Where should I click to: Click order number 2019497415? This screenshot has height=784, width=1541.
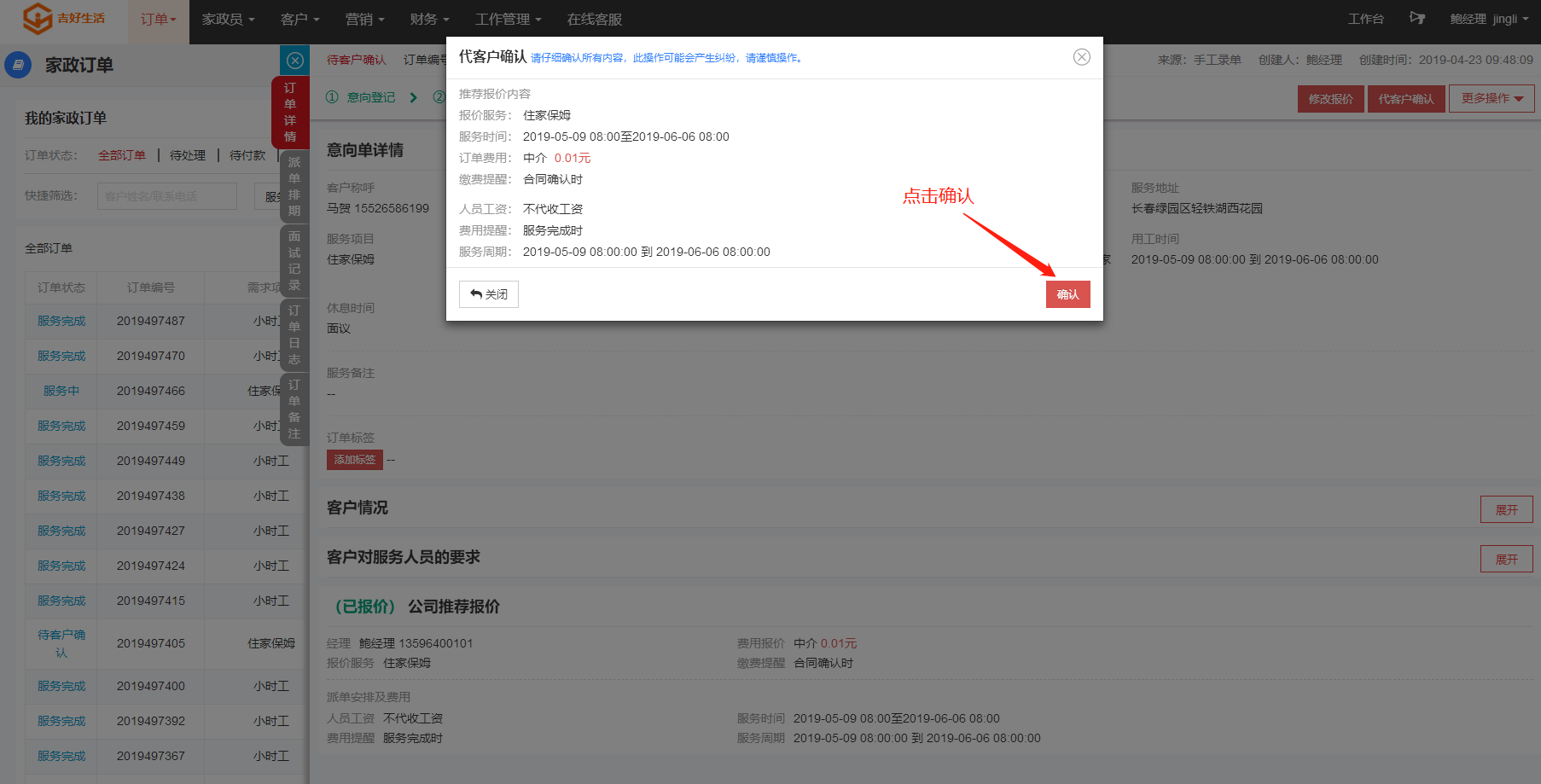151,601
